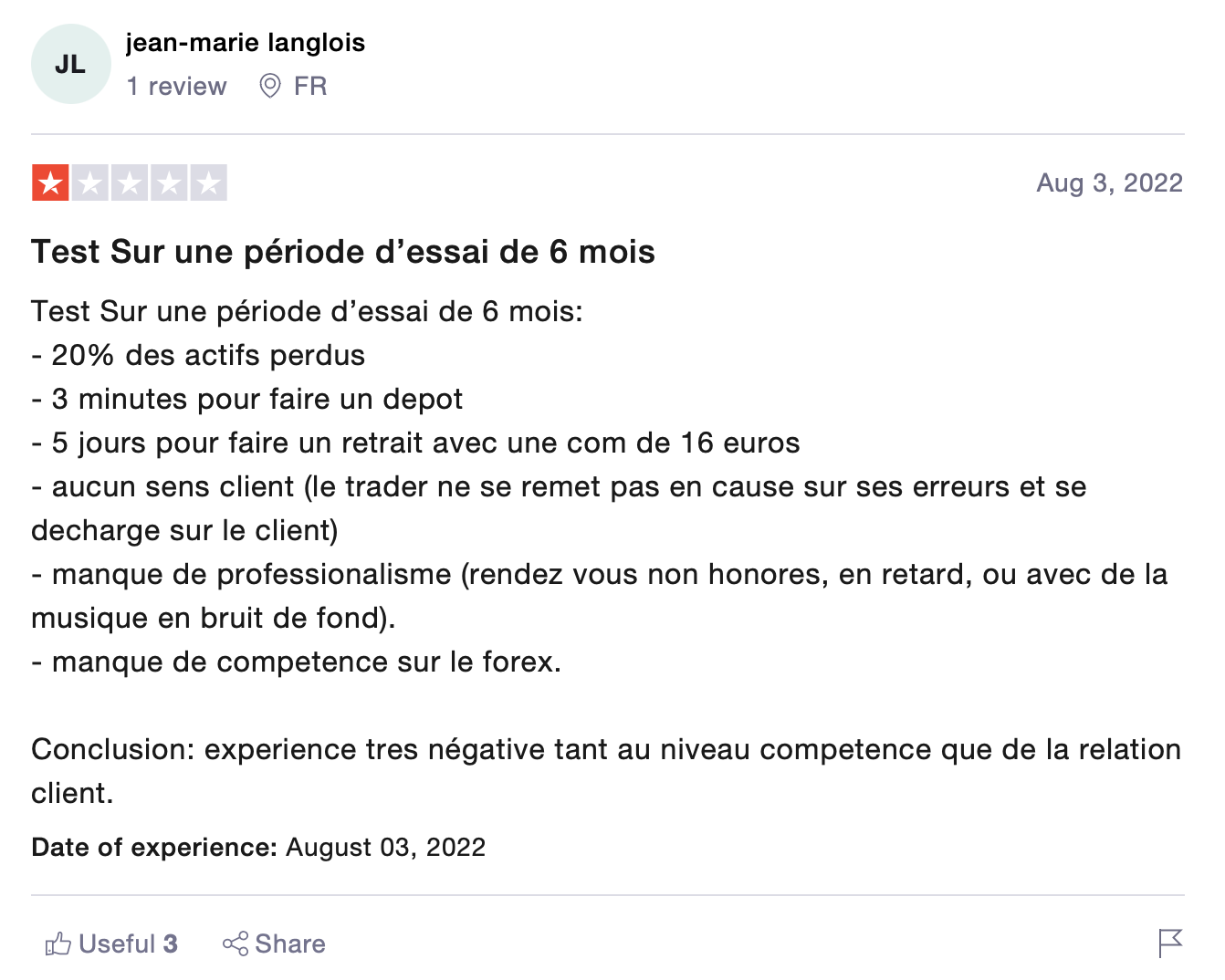Viewport: 1225px width, 980px height.
Task: Mark the review as Useful
Action: point(111,944)
